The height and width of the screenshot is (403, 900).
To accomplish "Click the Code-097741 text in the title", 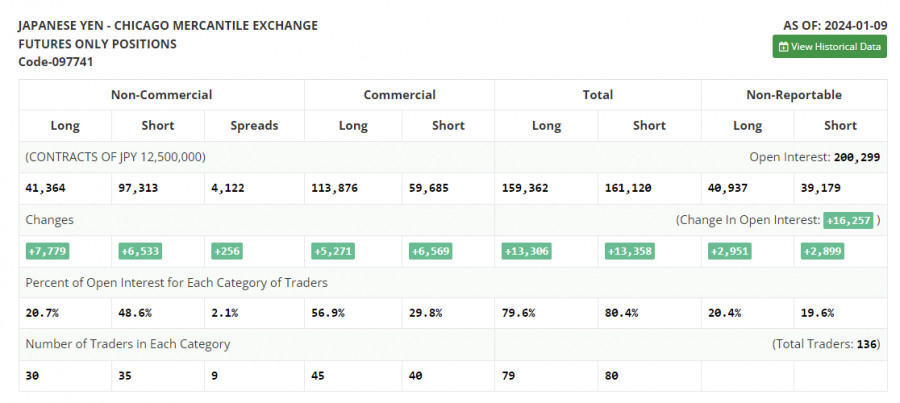I will [56, 62].
